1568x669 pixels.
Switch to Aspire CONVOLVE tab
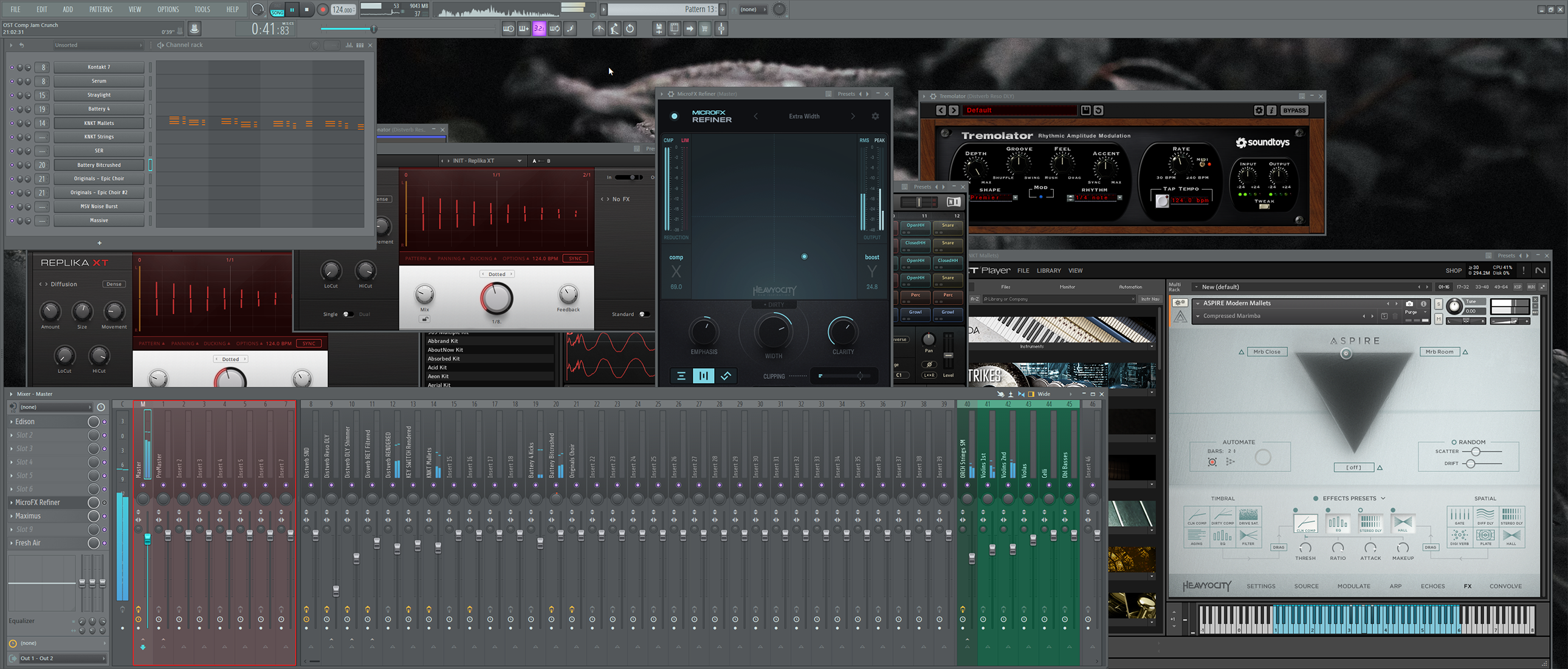tap(1505, 586)
